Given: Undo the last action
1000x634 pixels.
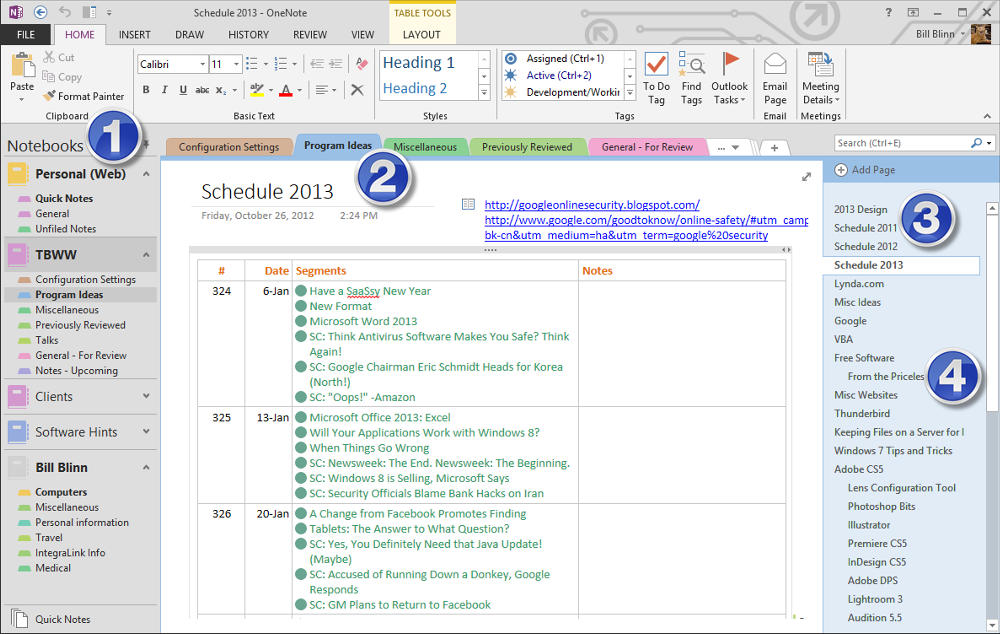Looking at the screenshot, I should [64, 12].
